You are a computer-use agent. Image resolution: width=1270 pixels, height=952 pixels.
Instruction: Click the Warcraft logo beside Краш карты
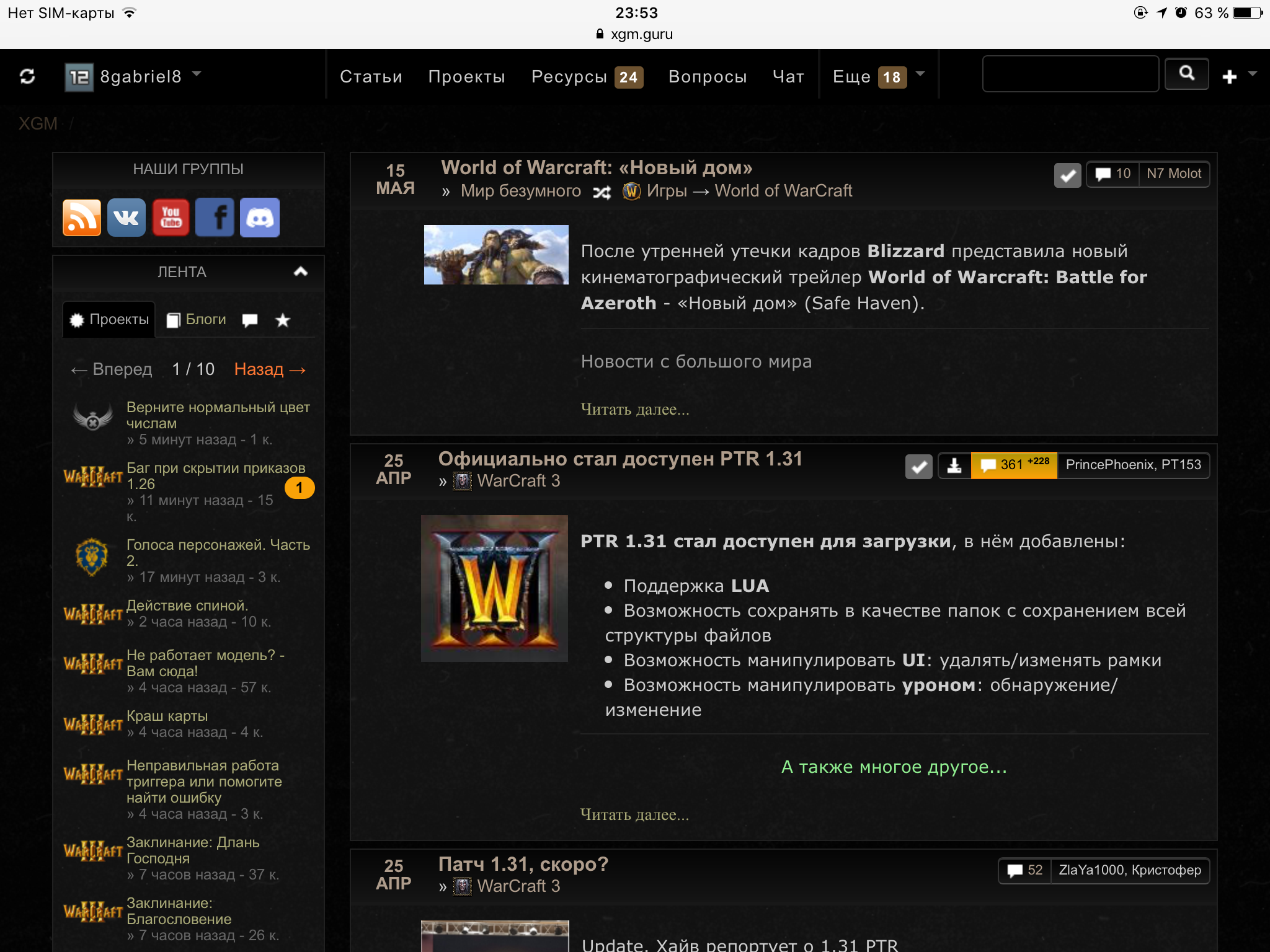point(93,724)
